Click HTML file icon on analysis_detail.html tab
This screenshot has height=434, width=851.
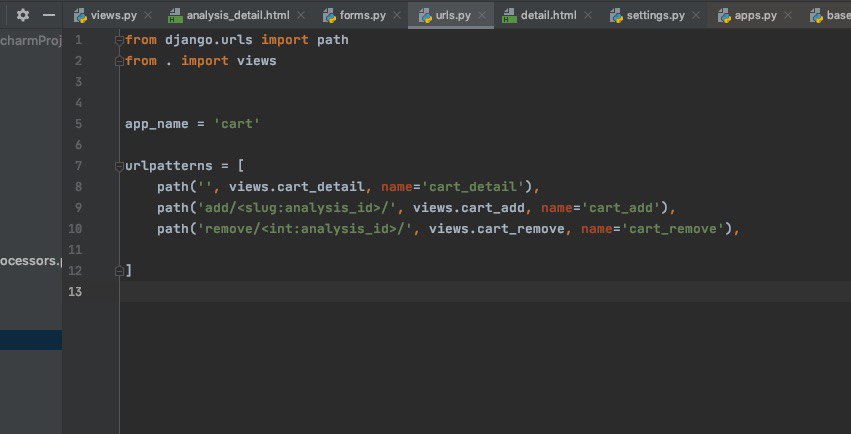(x=175, y=15)
